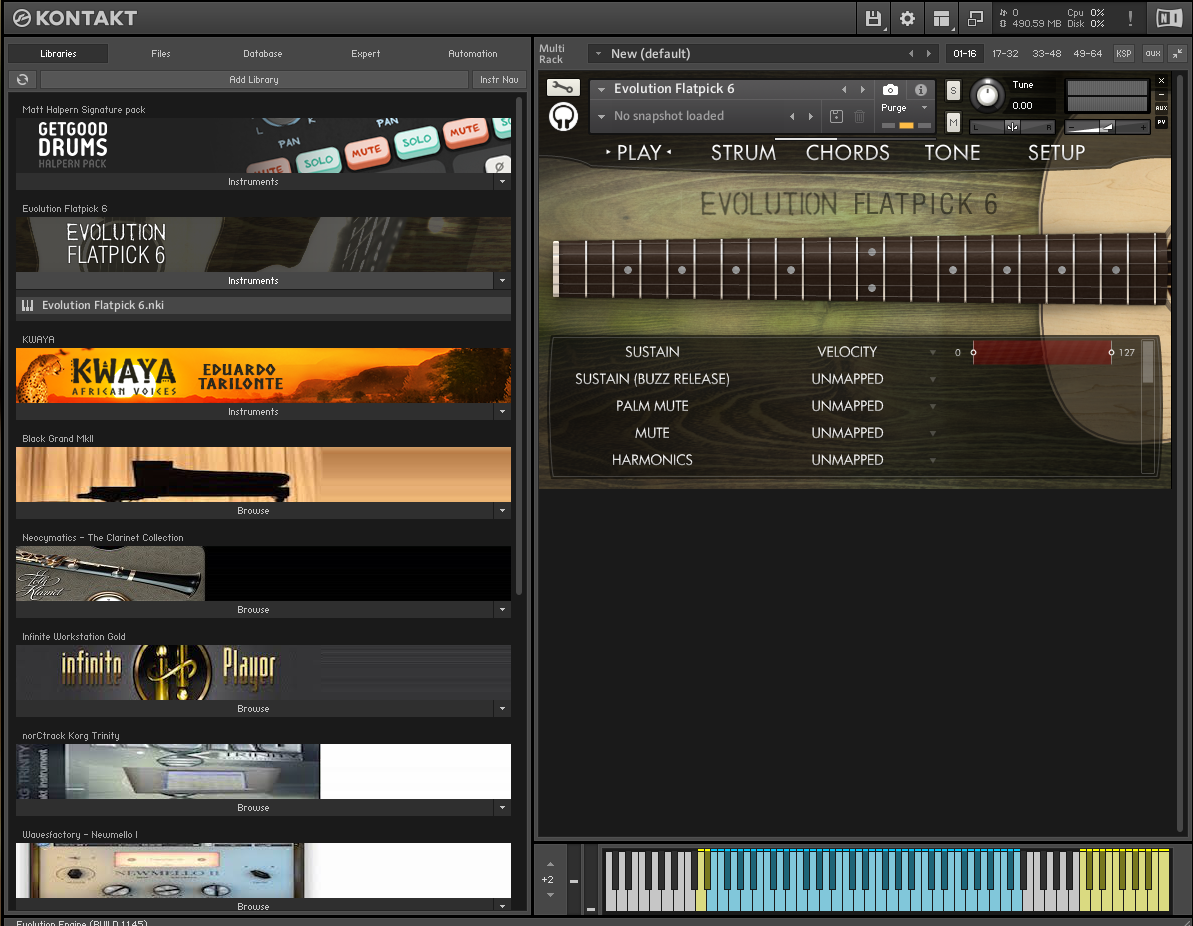
Task: Toggle instrument Solo with the S button
Action: 953,91
